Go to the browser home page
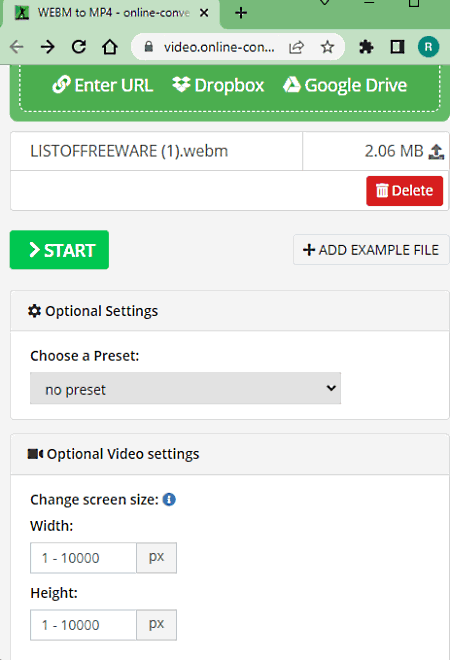450x660 pixels. [110, 47]
